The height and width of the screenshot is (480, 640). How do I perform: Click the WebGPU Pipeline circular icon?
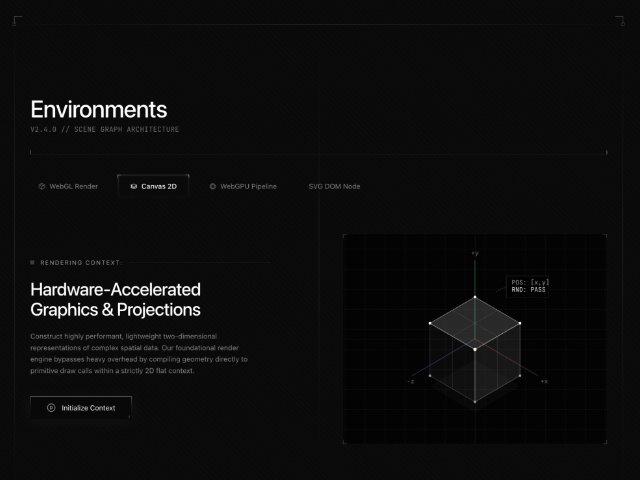point(212,186)
